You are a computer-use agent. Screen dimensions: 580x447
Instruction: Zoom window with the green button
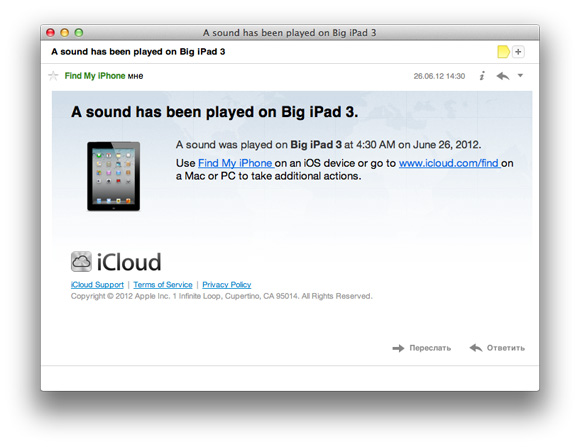pyautogui.click(x=79, y=33)
